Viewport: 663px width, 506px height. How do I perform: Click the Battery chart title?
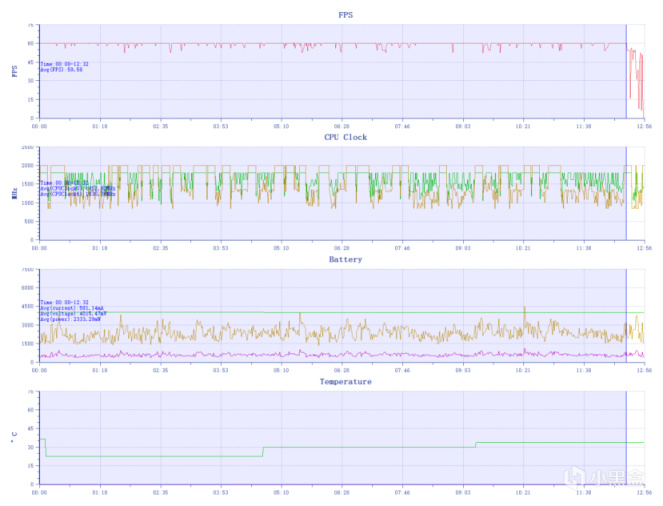tap(345, 259)
